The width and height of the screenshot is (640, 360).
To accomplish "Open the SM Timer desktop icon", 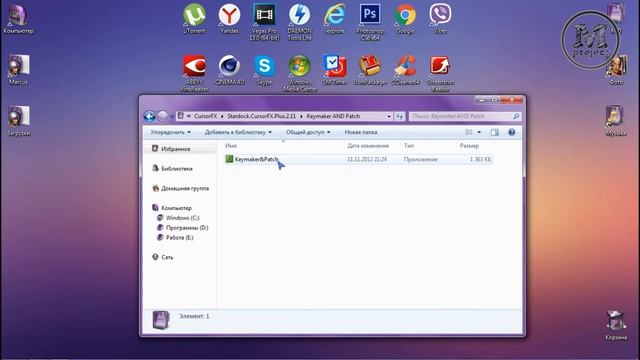I will [335, 70].
